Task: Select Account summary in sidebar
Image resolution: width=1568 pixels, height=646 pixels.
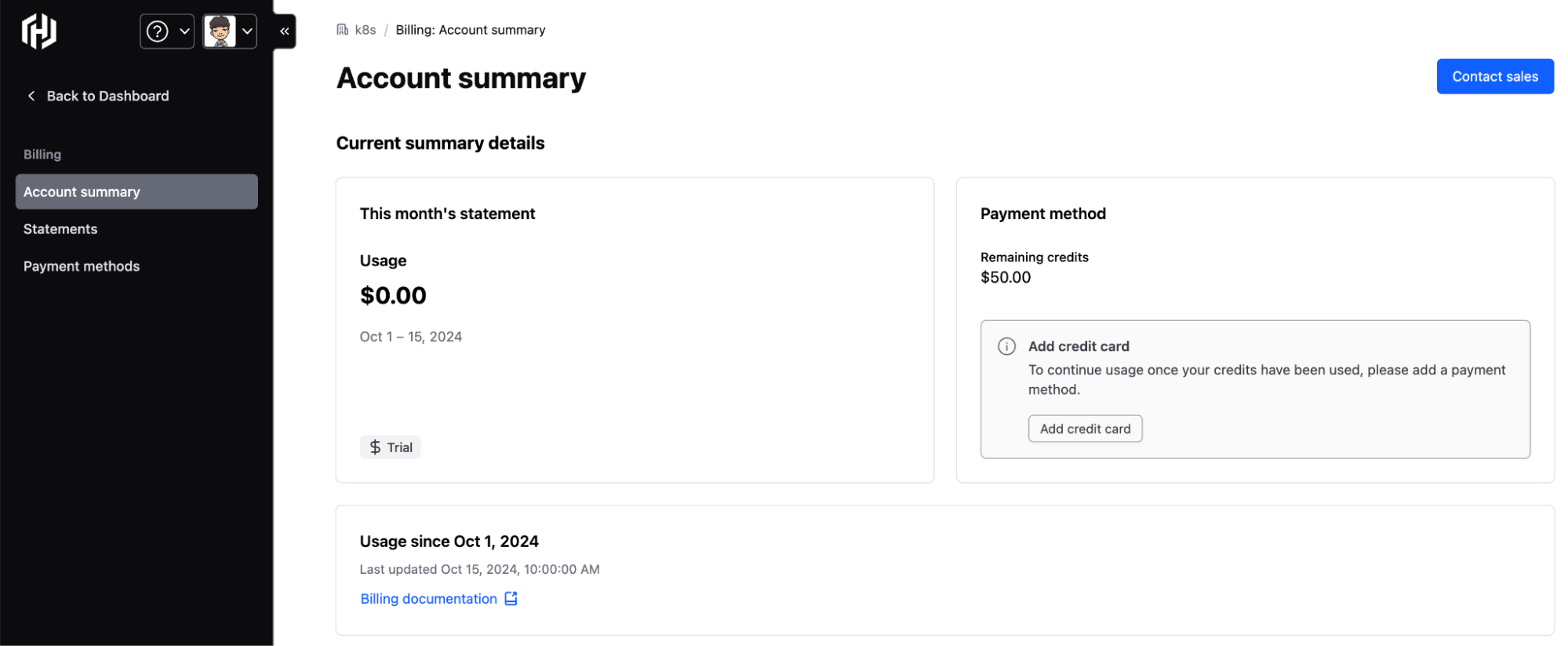Action: coord(136,192)
